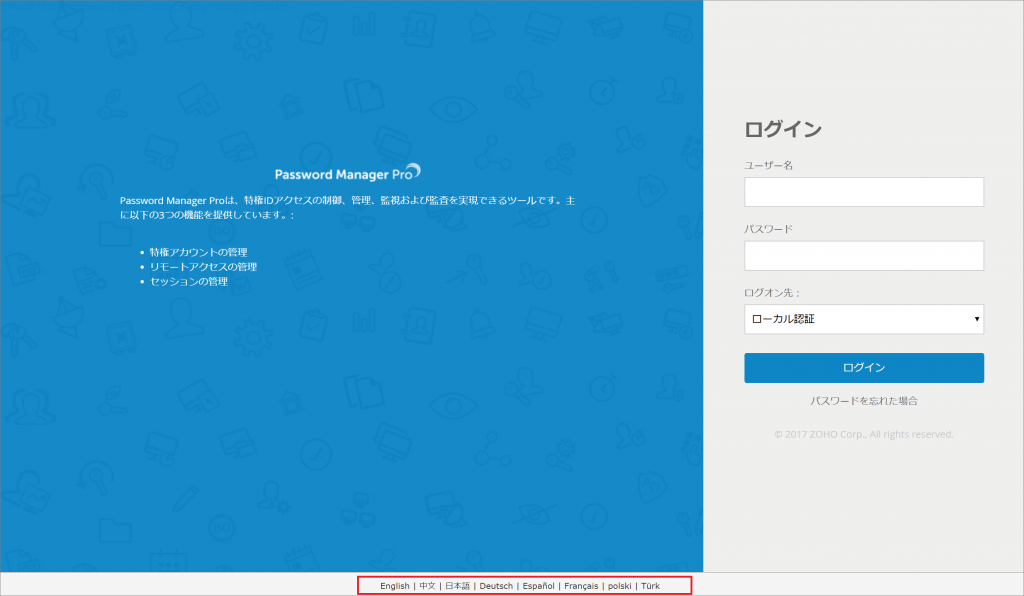Click the ログイン heading text
1024x596 pixels.
point(782,129)
